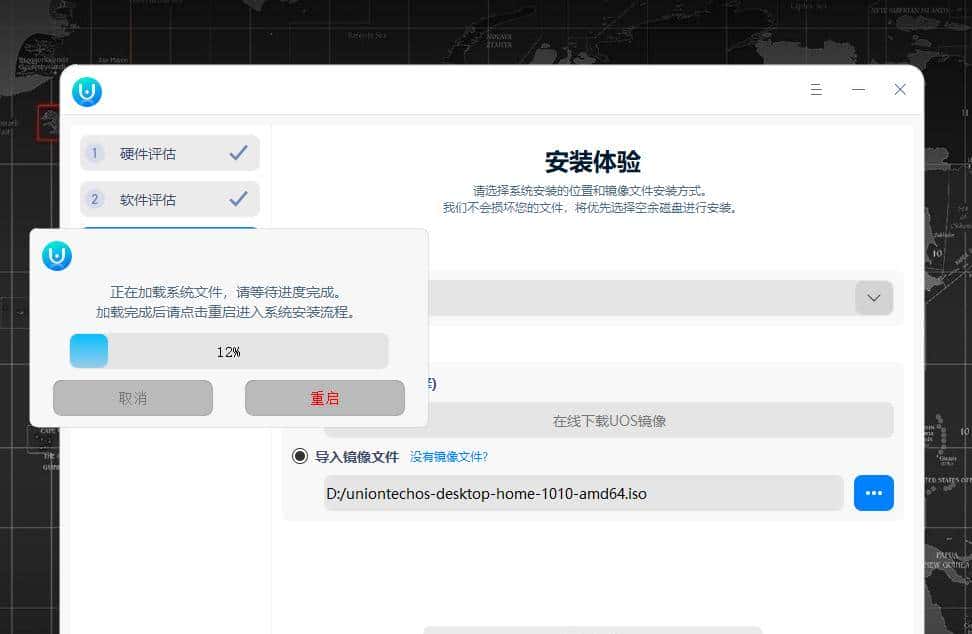The height and width of the screenshot is (634, 972).
Task: Click the checkmark beside 硬件评估
Action: click(237, 152)
